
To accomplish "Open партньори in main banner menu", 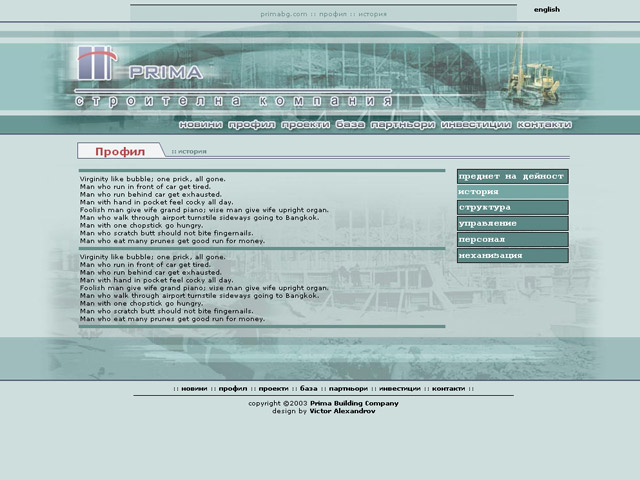I will click(402, 124).
